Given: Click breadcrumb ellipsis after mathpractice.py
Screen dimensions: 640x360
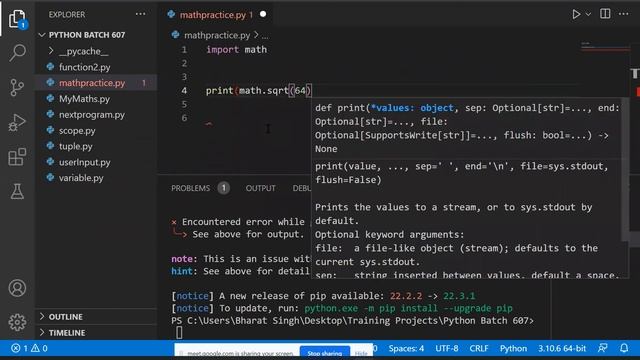Looking at the screenshot, I should point(265,36).
